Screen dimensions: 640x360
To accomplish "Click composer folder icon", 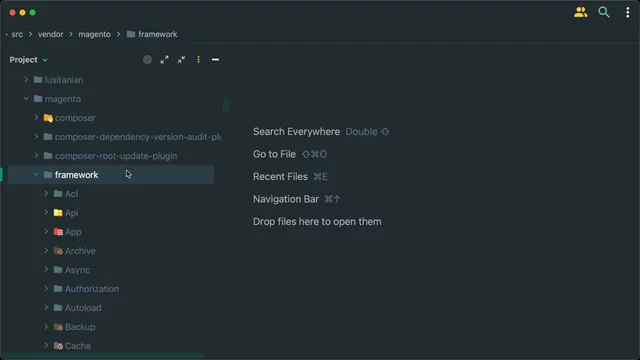I will [48, 118].
